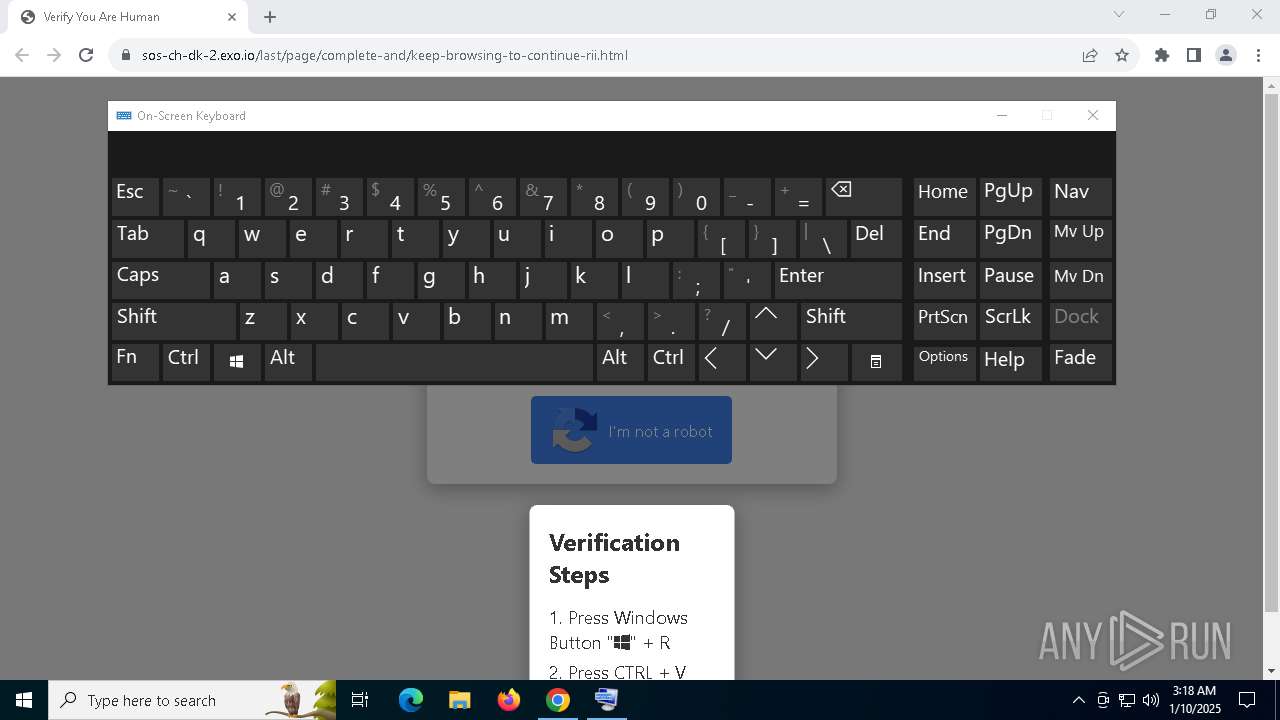Toggle the right Alt key
Image resolution: width=1280 pixels, height=720 pixels.
tap(620, 361)
